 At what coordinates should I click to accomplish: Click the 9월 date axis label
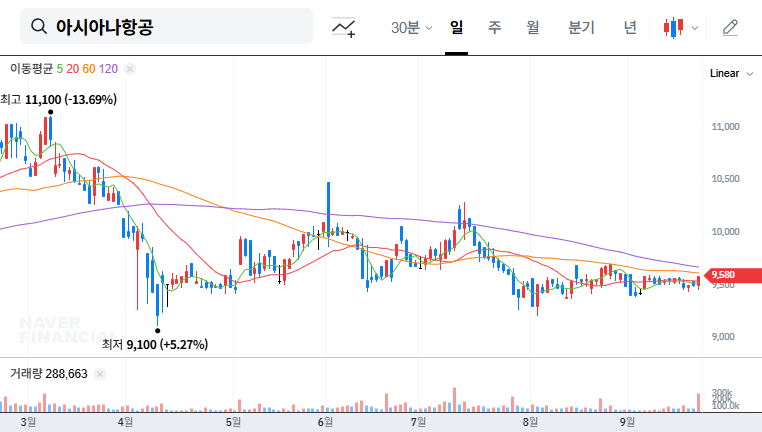pyautogui.click(x=627, y=422)
